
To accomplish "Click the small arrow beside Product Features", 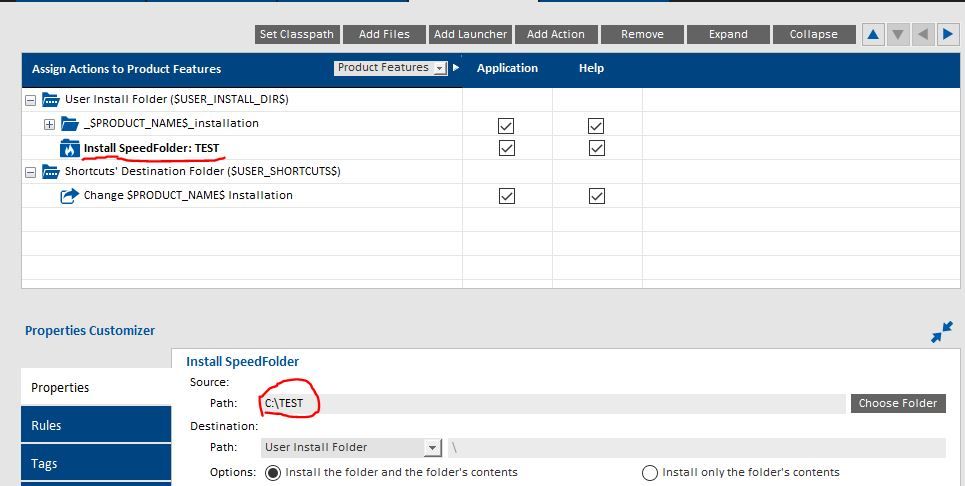I will (x=456, y=68).
